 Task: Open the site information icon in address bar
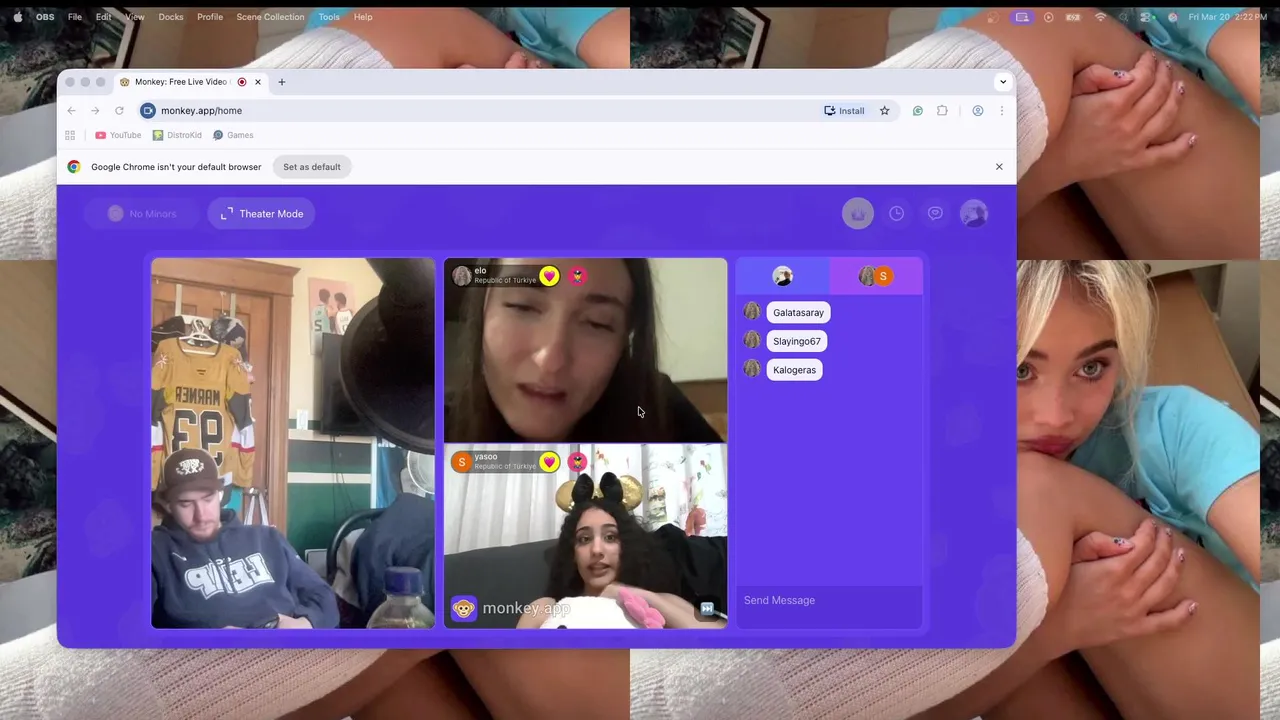(148, 111)
